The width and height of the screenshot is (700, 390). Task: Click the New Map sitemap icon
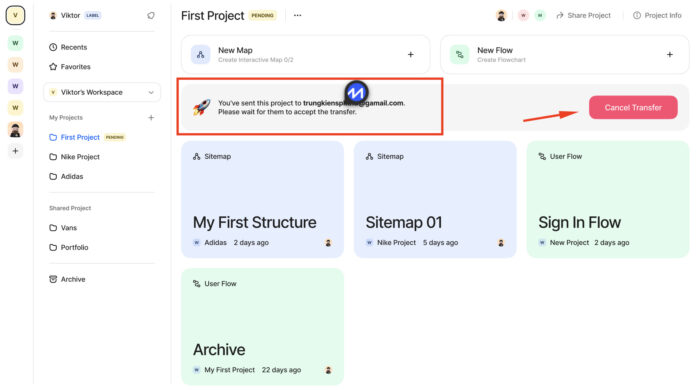click(x=200, y=54)
